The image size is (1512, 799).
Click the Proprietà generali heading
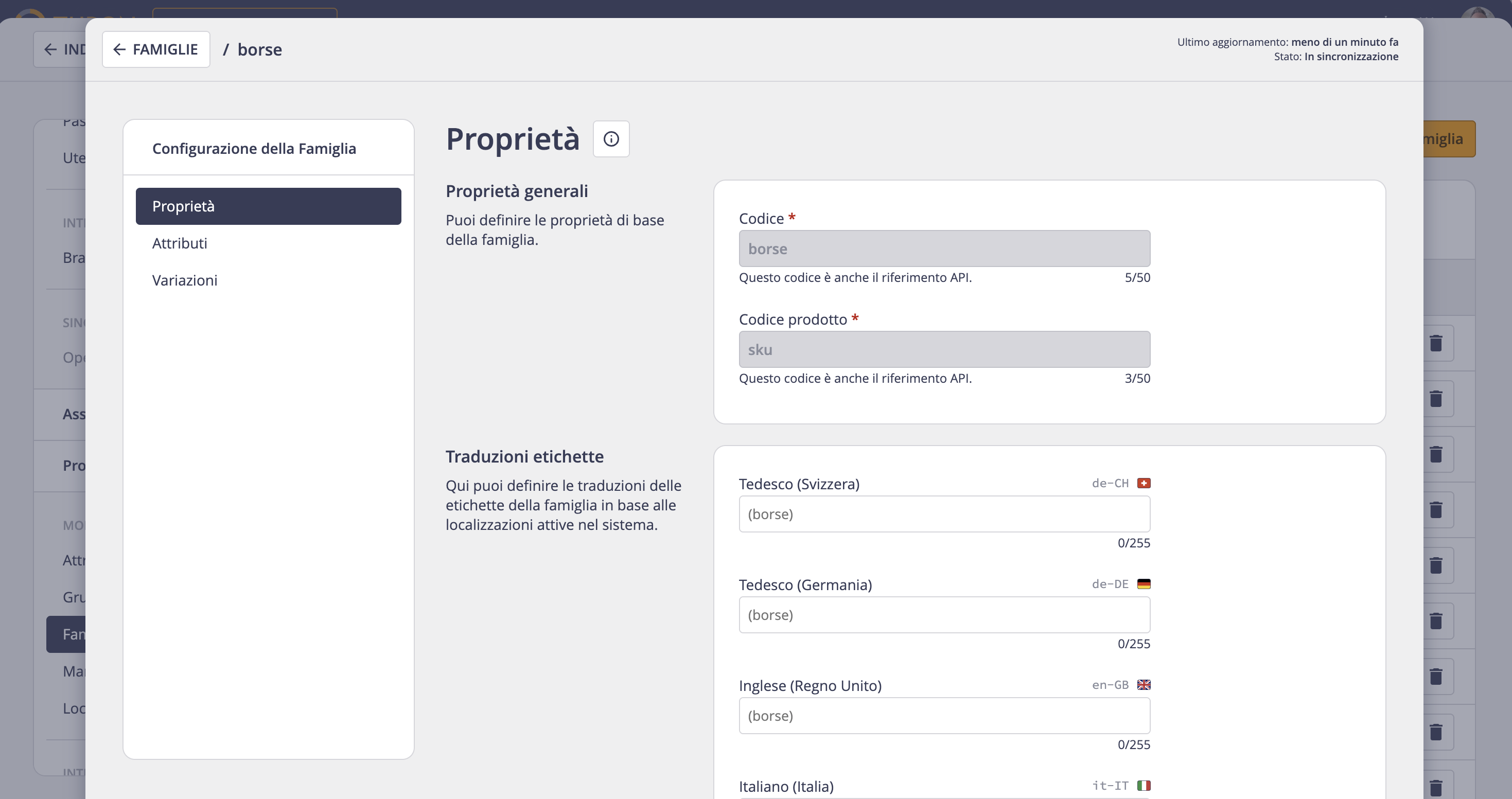(517, 191)
